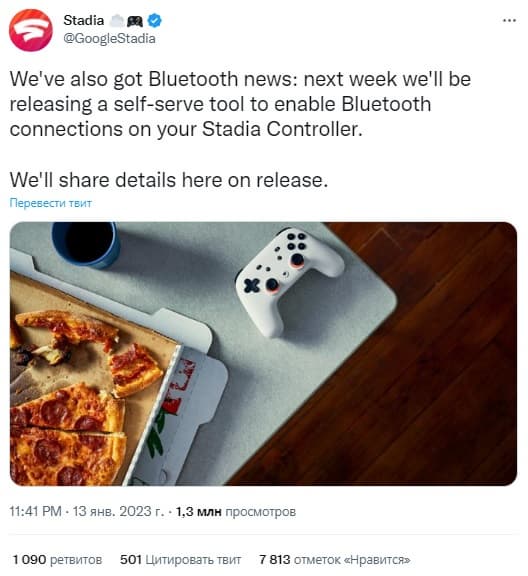Open the Stadia profile avatar

(31, 30)
